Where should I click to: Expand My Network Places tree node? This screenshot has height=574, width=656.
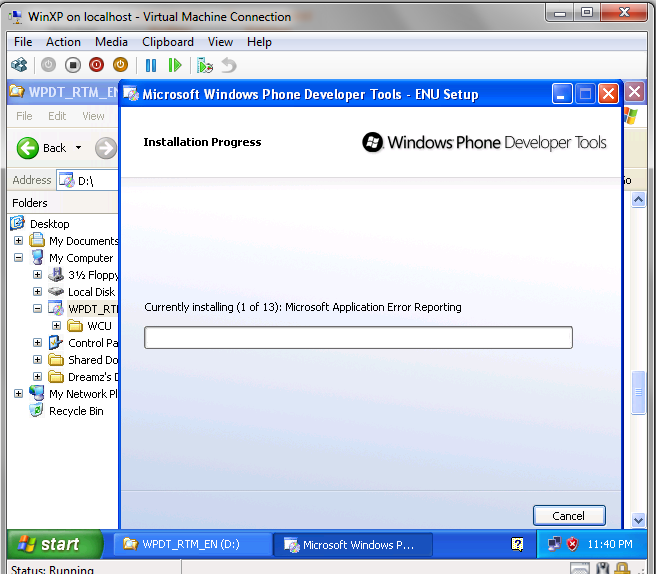tap(19, 394)
